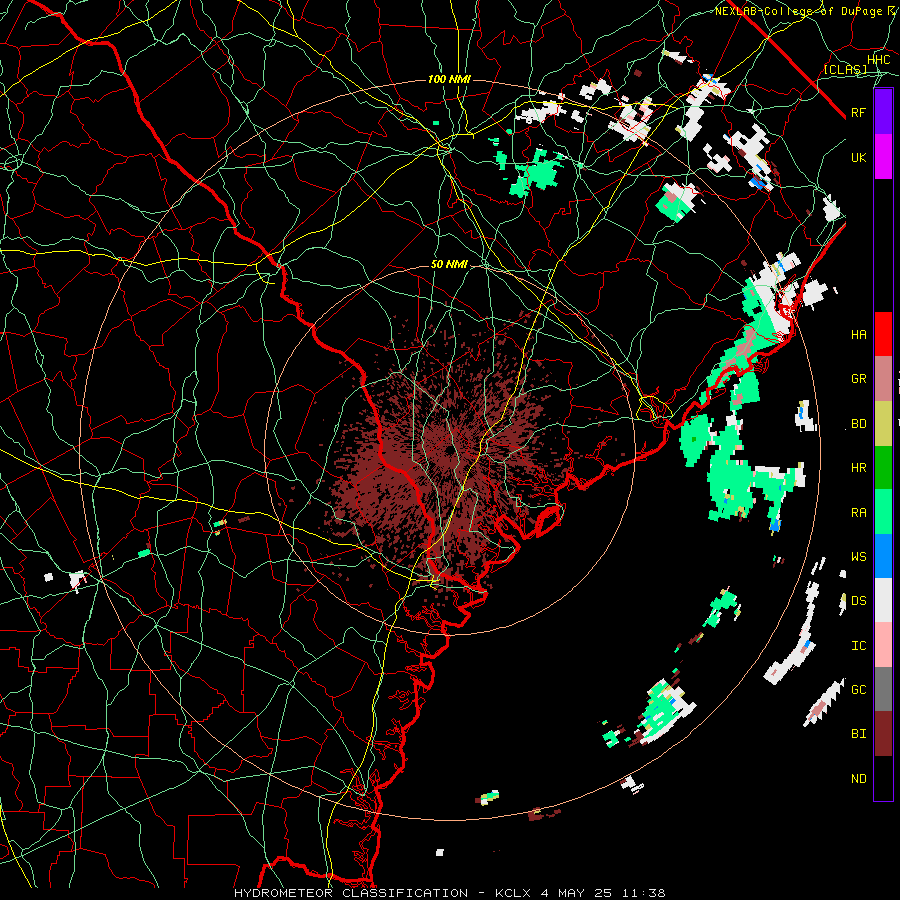Screen dimensions: 900x900
Task: Click the RA legend label
Action: (858, 513)
